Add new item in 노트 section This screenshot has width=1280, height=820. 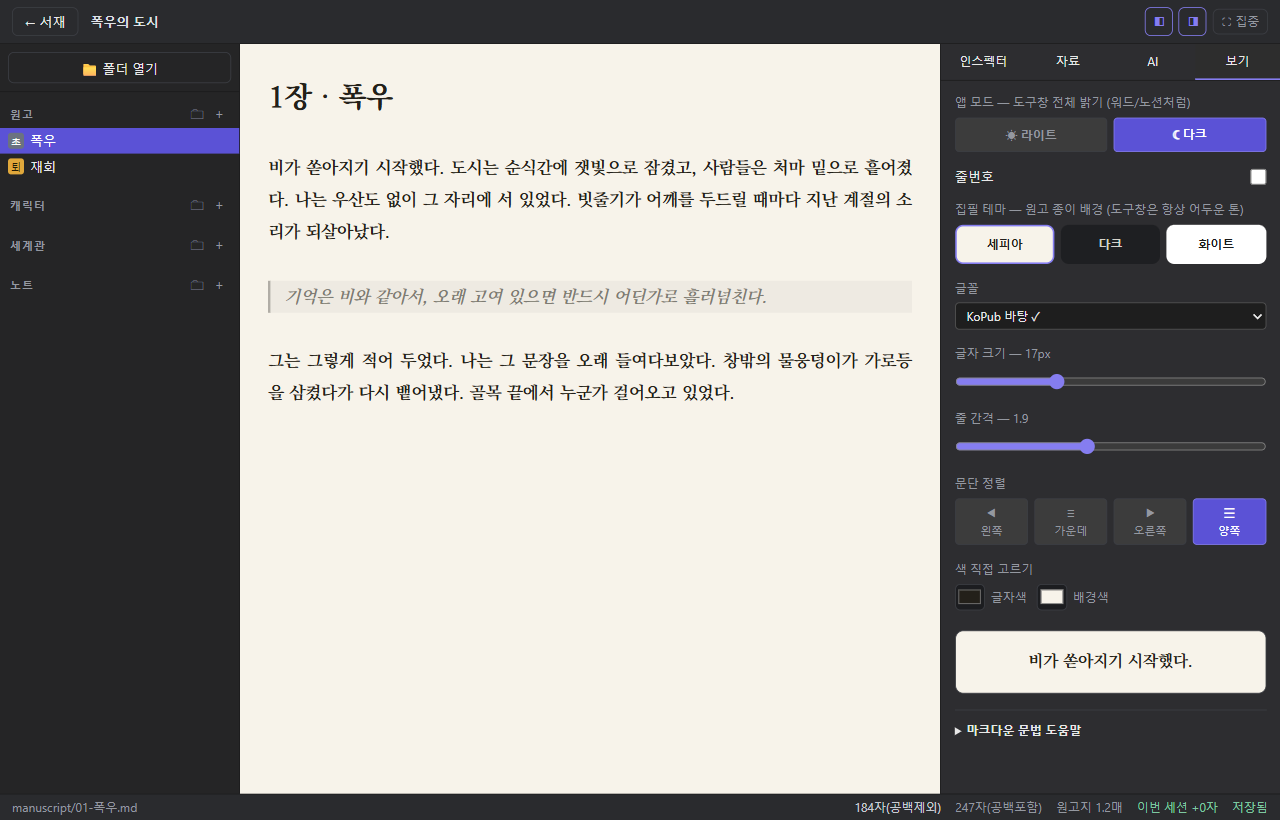219,285
